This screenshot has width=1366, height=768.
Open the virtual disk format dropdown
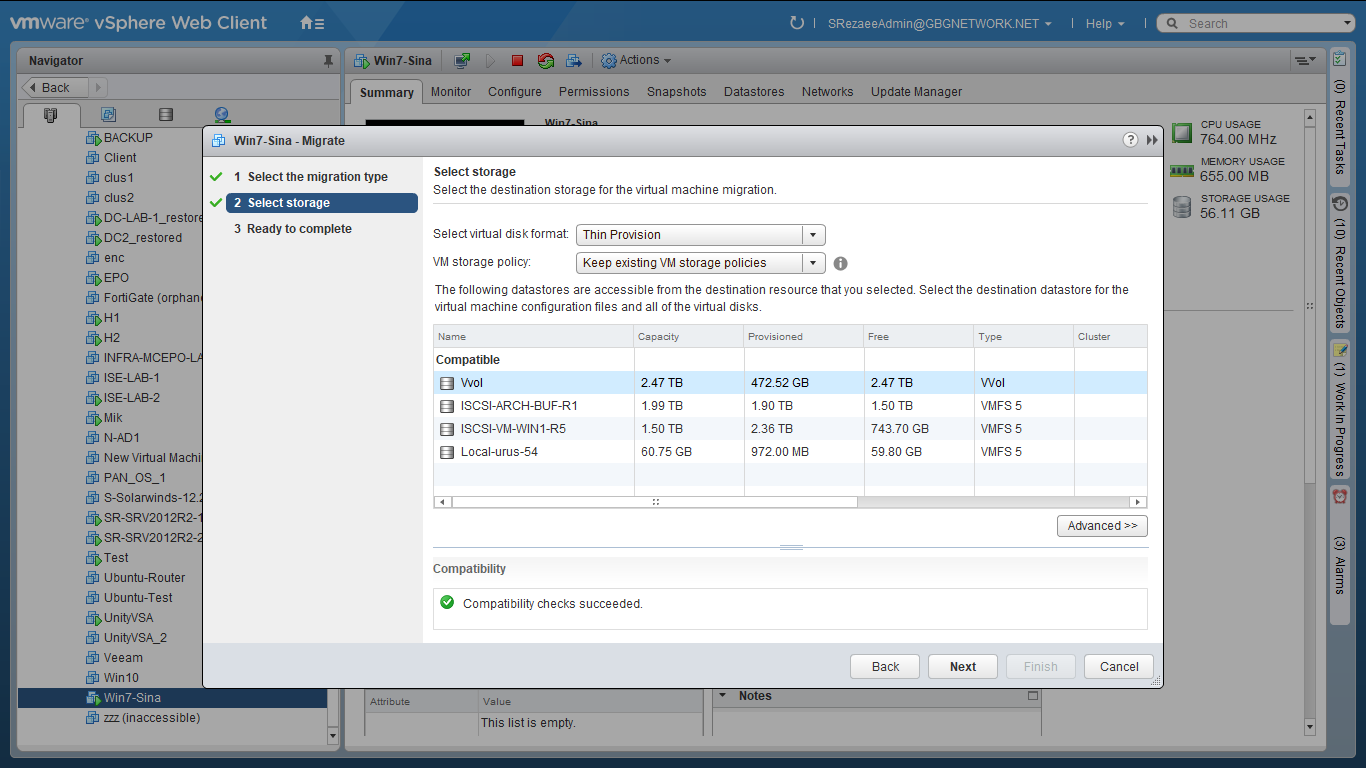coord(814,235)
